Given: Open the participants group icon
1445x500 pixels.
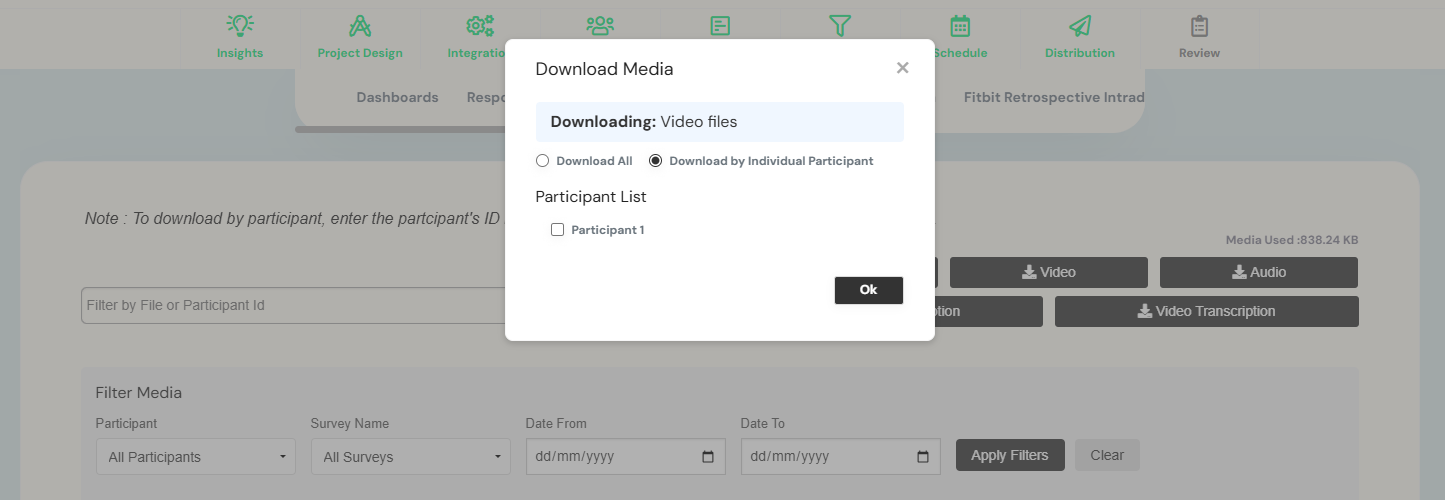Looking at the screenshot, I should 600,26.
